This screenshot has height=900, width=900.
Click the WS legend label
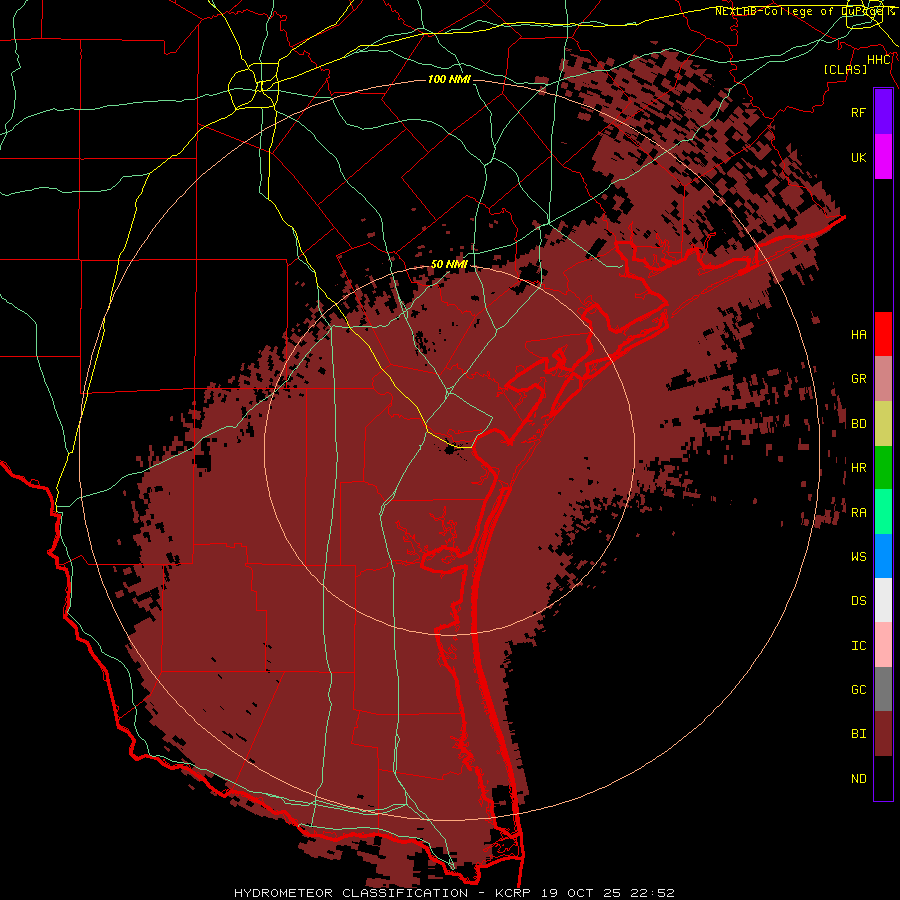click(858, 556)
